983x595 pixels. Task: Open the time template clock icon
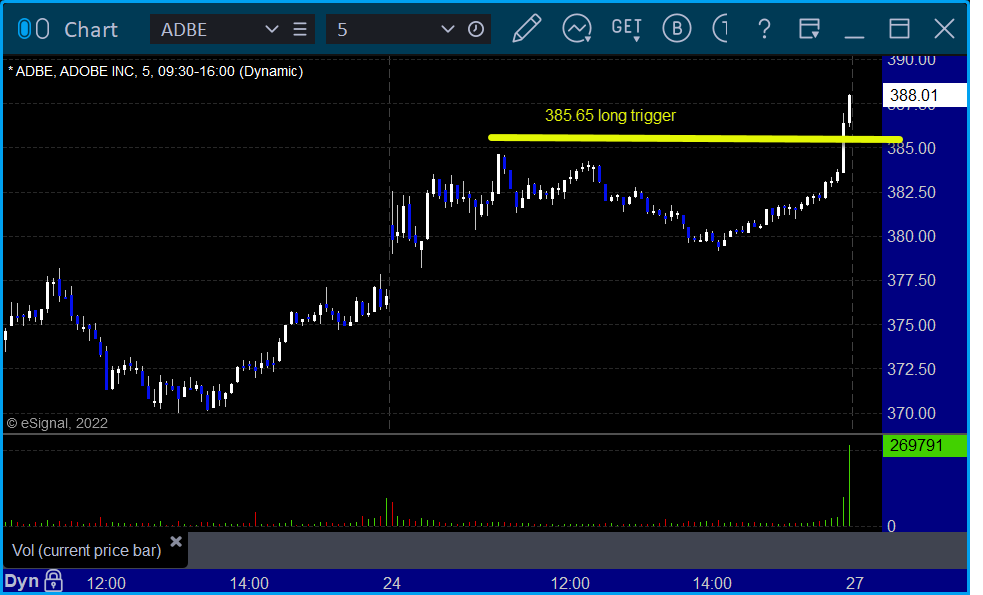click(476, 29)
